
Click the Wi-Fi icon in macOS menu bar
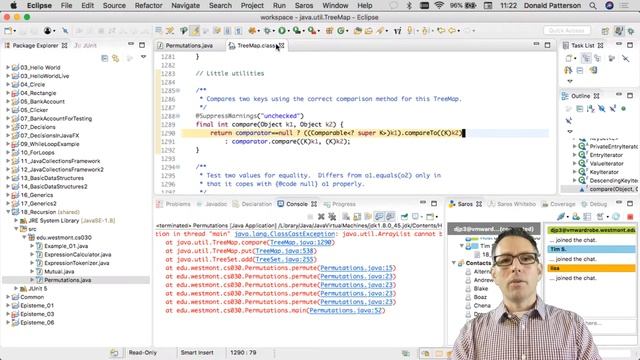439,6
